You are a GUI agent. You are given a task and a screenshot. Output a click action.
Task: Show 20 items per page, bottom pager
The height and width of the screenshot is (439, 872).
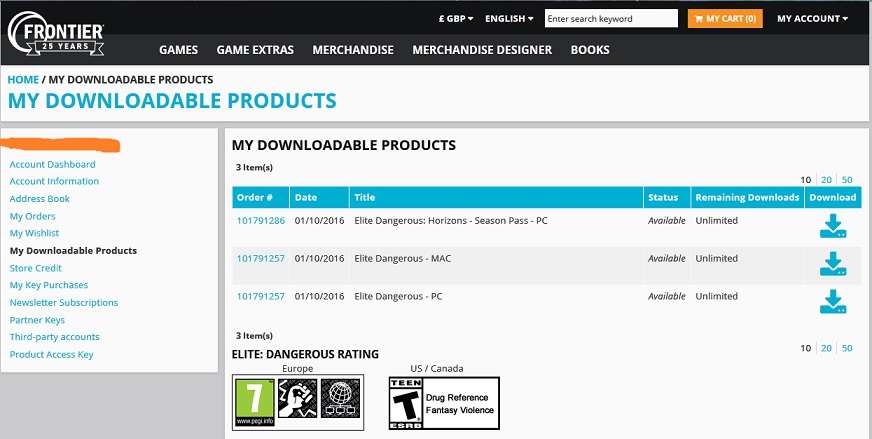[826, 348]
